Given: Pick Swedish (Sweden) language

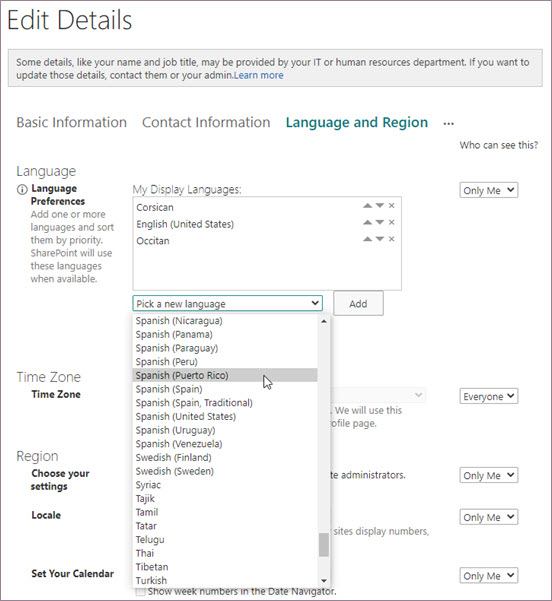Looking at the screenshot, I should [225, 471].
